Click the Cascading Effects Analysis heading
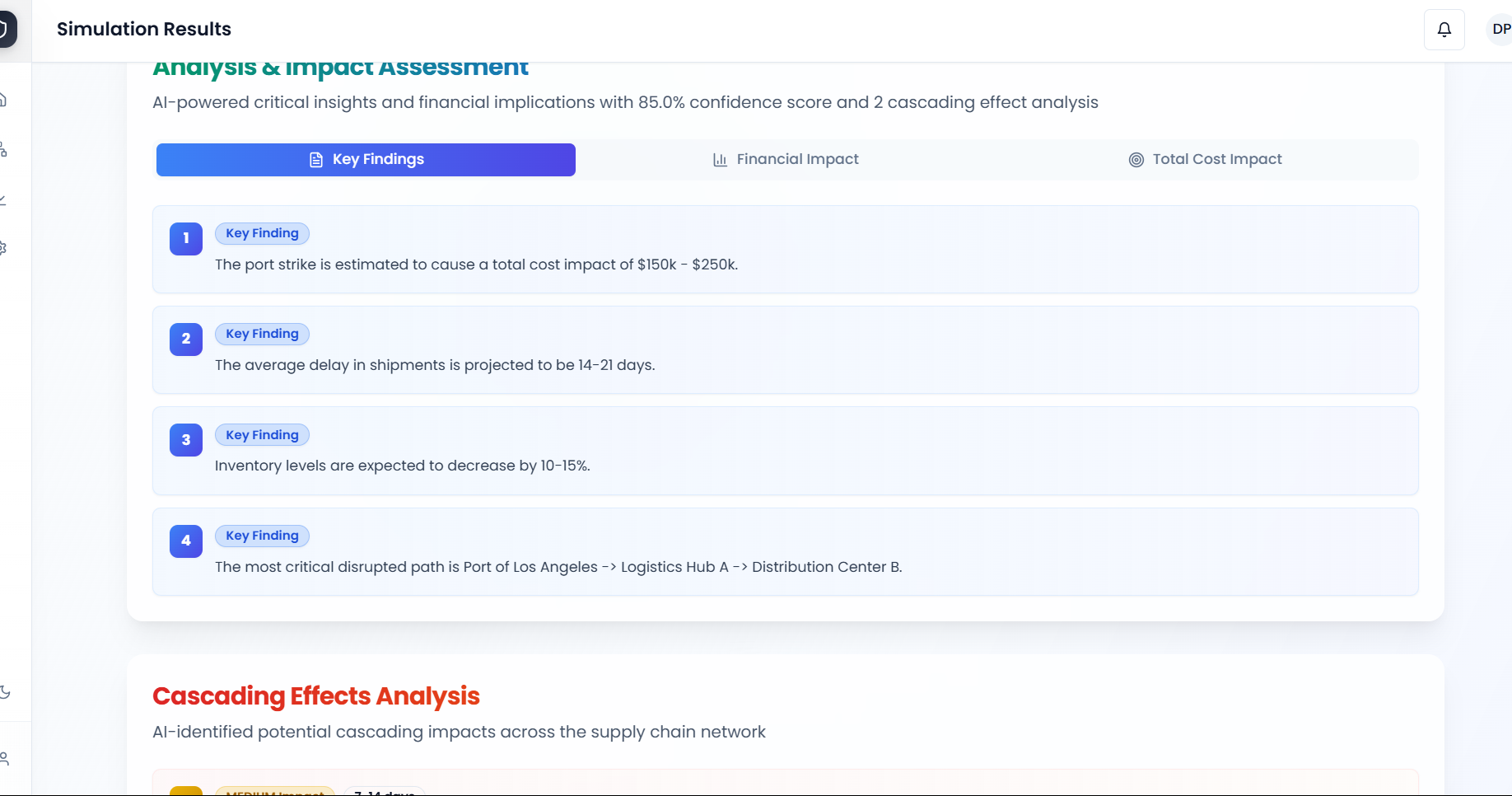This screenshot has height=796, width=1512. coord(316,696)
